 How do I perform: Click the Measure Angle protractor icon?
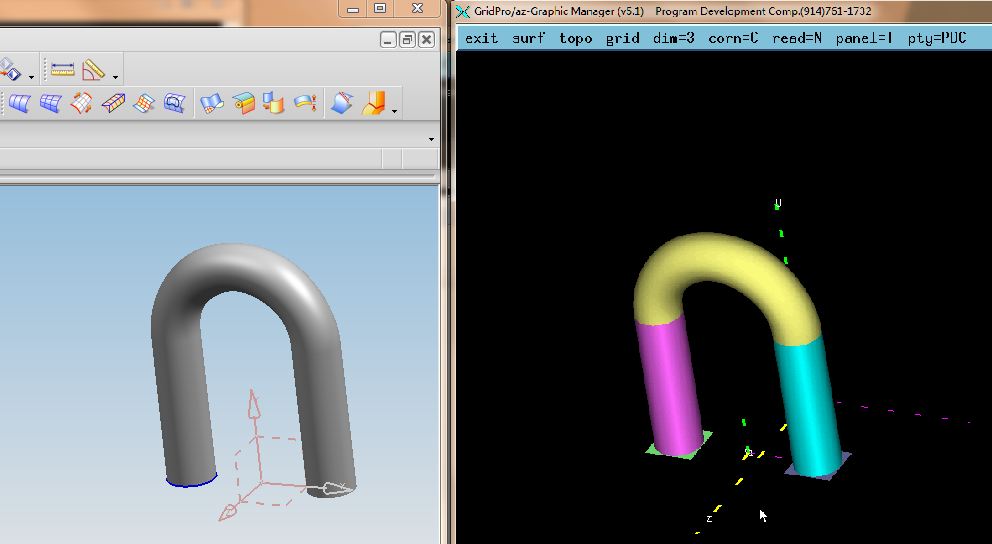click(x=94, y=70)
